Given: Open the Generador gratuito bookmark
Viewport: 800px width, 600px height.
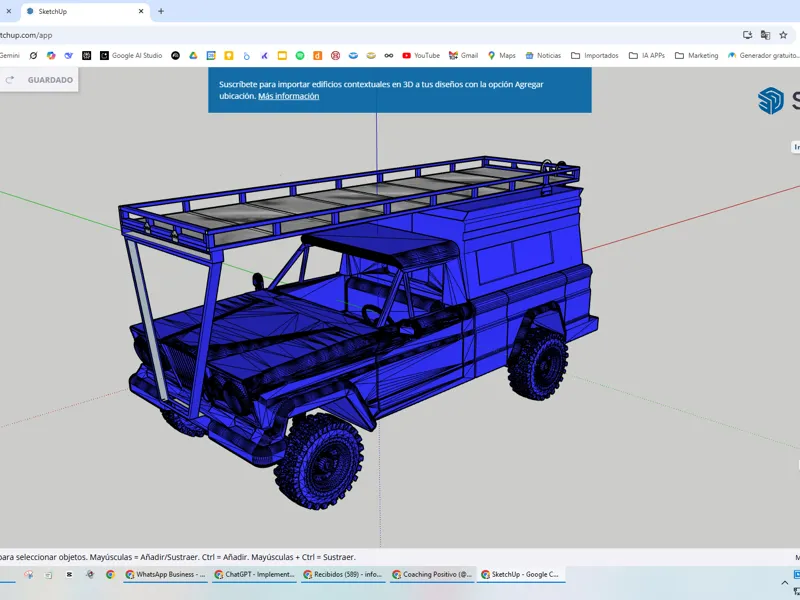Looking at the screenshot, I should click(x=763, y=56).
